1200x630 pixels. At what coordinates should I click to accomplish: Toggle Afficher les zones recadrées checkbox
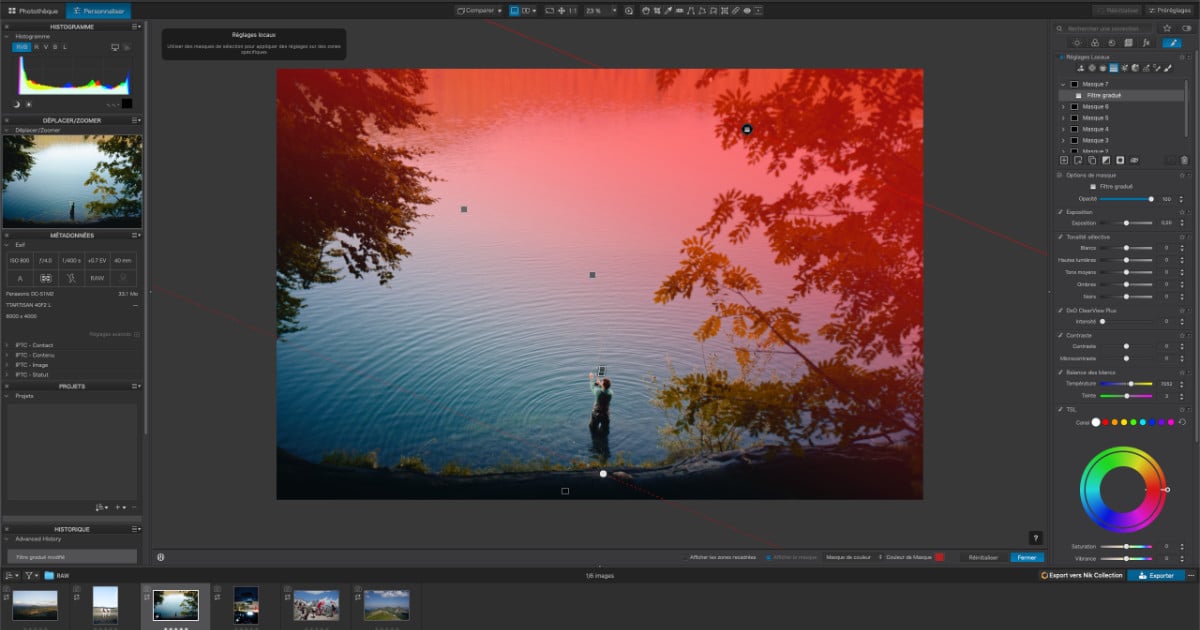click(x=685, y=557)
